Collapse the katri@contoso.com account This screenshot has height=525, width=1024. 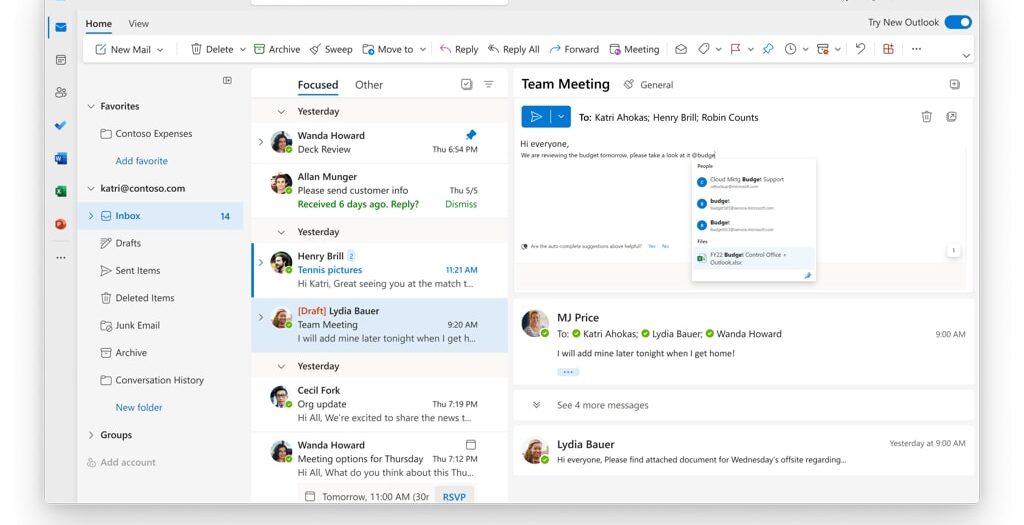[91, 189]
